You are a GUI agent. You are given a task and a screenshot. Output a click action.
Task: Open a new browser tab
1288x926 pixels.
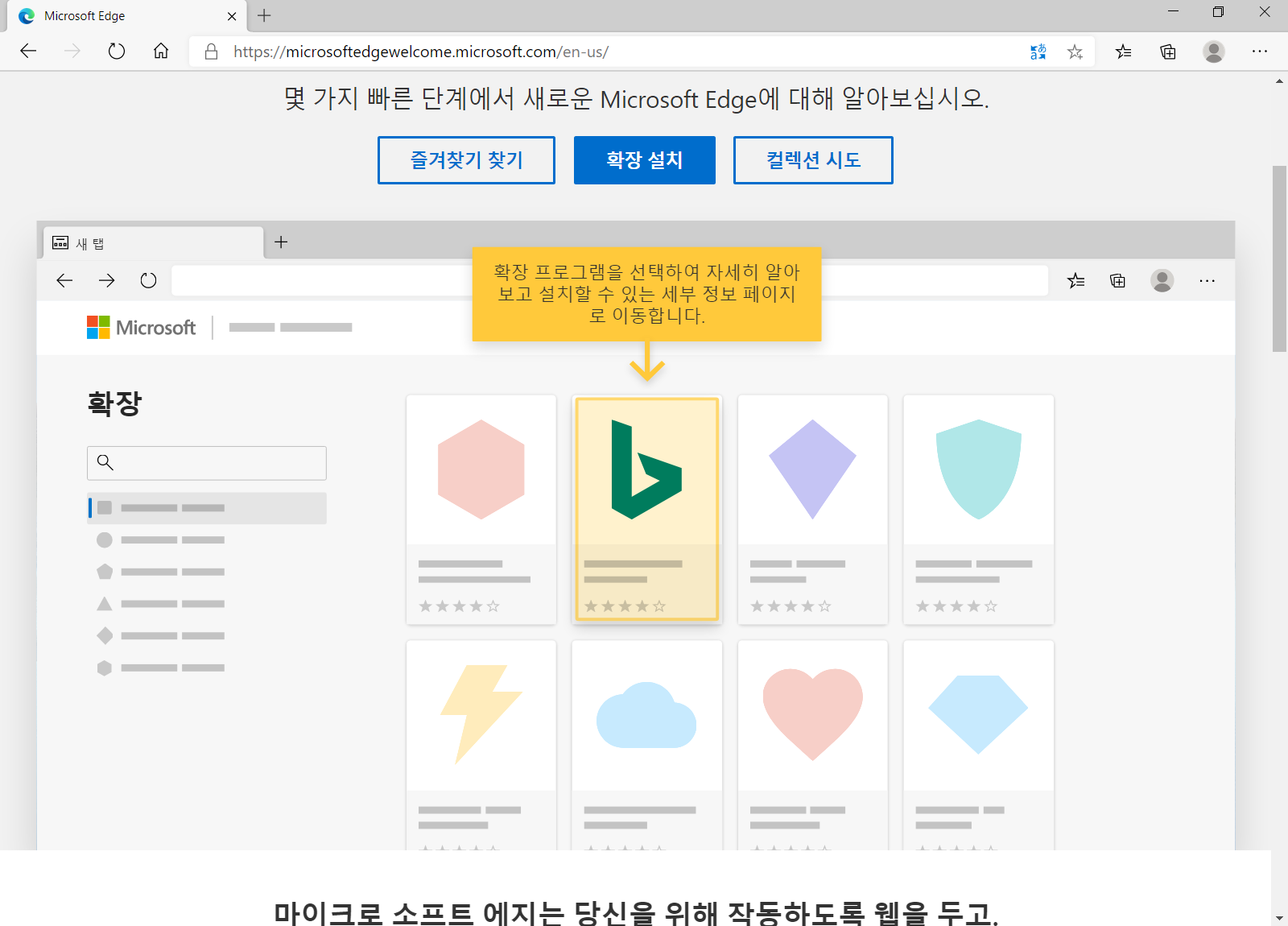(x=264, y=15)
